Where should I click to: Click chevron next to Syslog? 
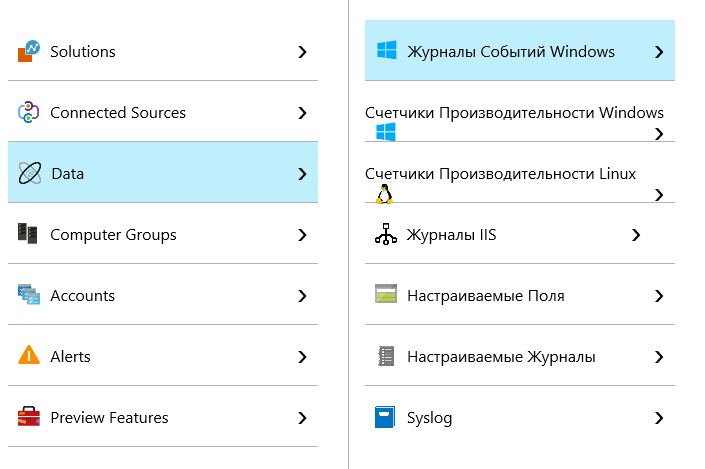tap(658, 417)
